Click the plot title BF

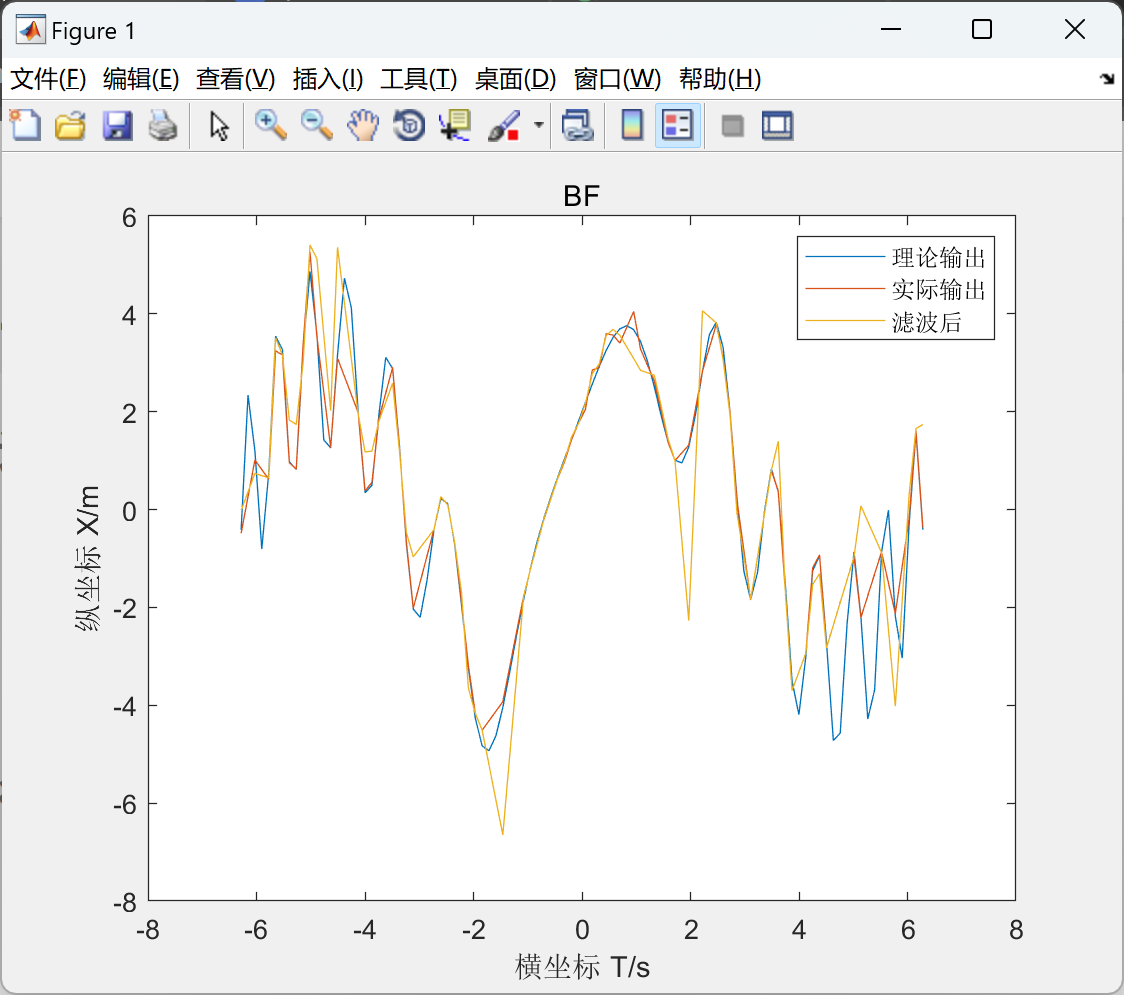[581, 196]
